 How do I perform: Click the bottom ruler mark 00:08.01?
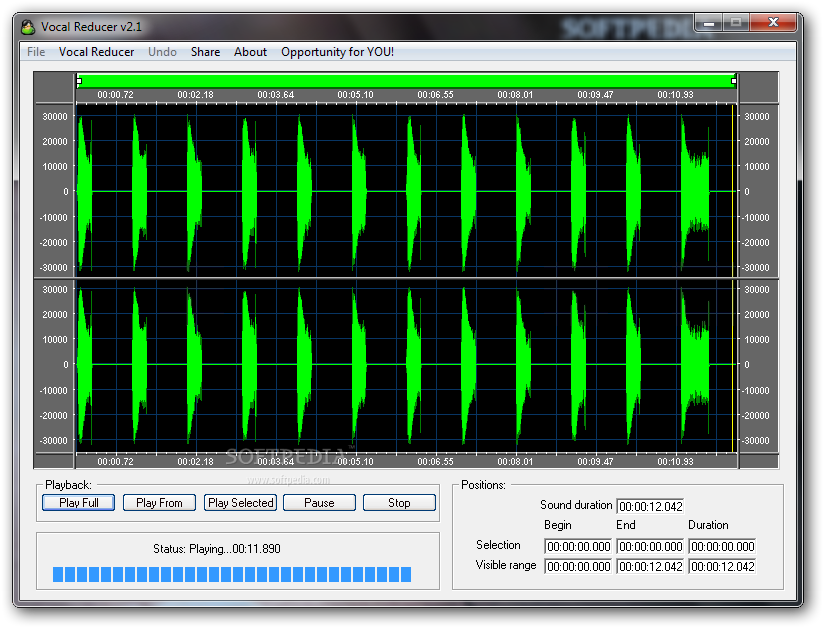[515, 461]
